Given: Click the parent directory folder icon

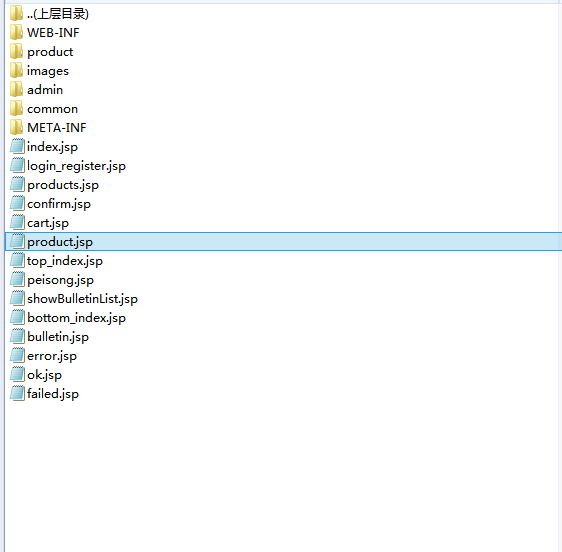Looking at the screenshot, I should (16, 14).
